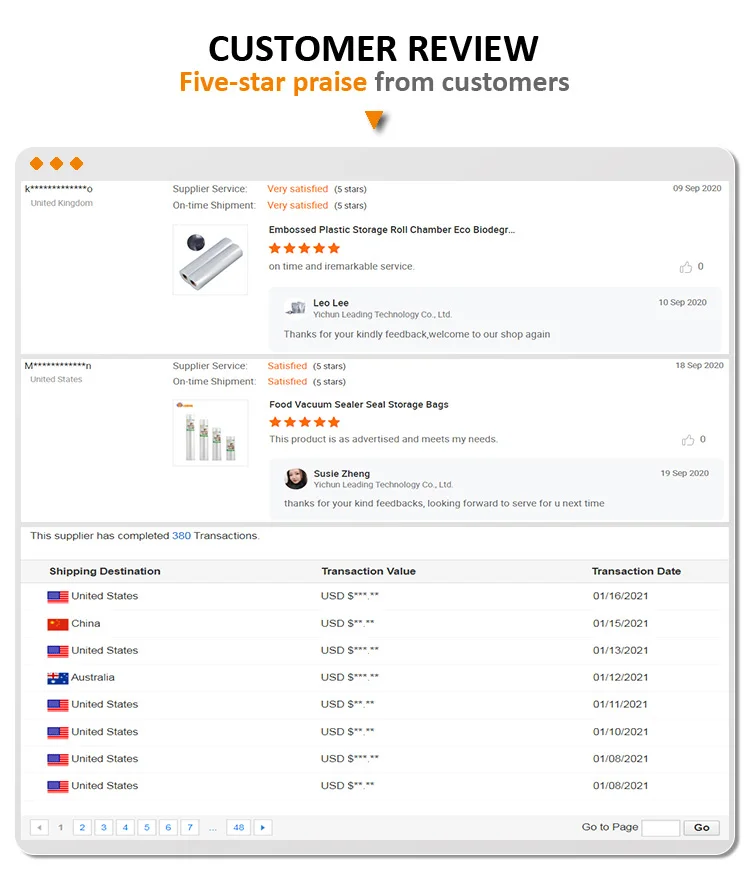Screen dimensions: 750x875
Task: Open Embossed Plastic Storage Roll product thumbnail
Action: (x=210, y=260)
